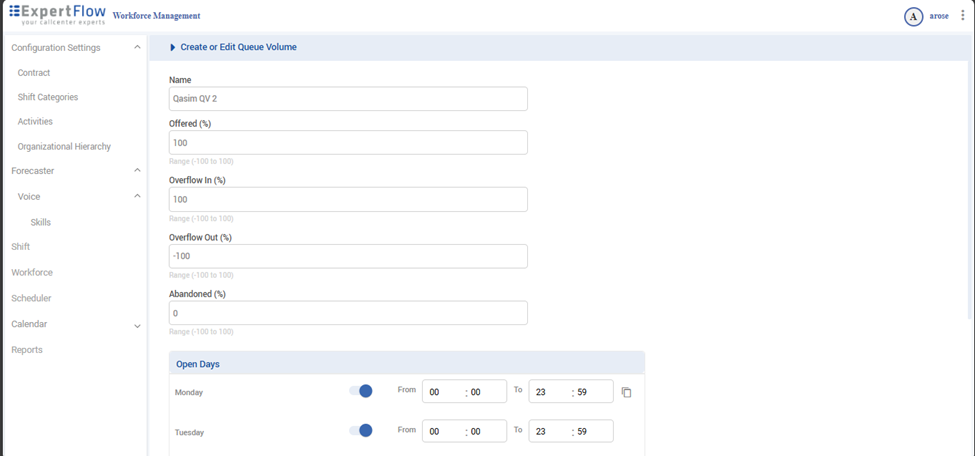Expand the Calendar menu chevron
This screenshot has width=975, height=456.
(x=137, y=325)
